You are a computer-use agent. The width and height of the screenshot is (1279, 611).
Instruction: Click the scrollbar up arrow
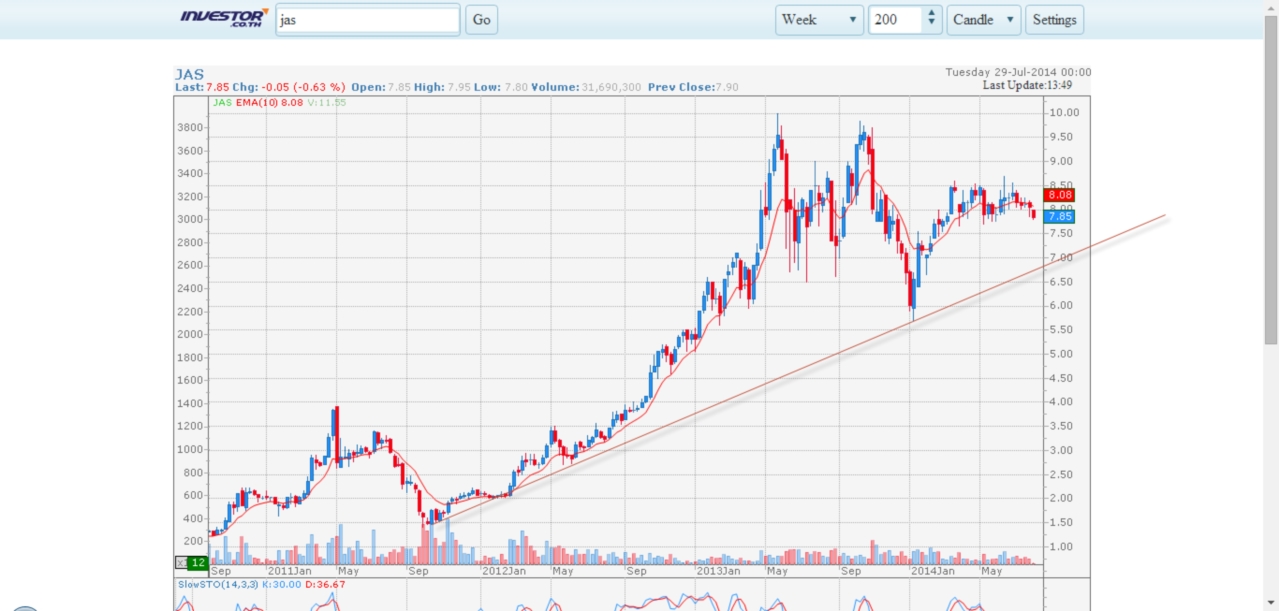(1270, 8)
